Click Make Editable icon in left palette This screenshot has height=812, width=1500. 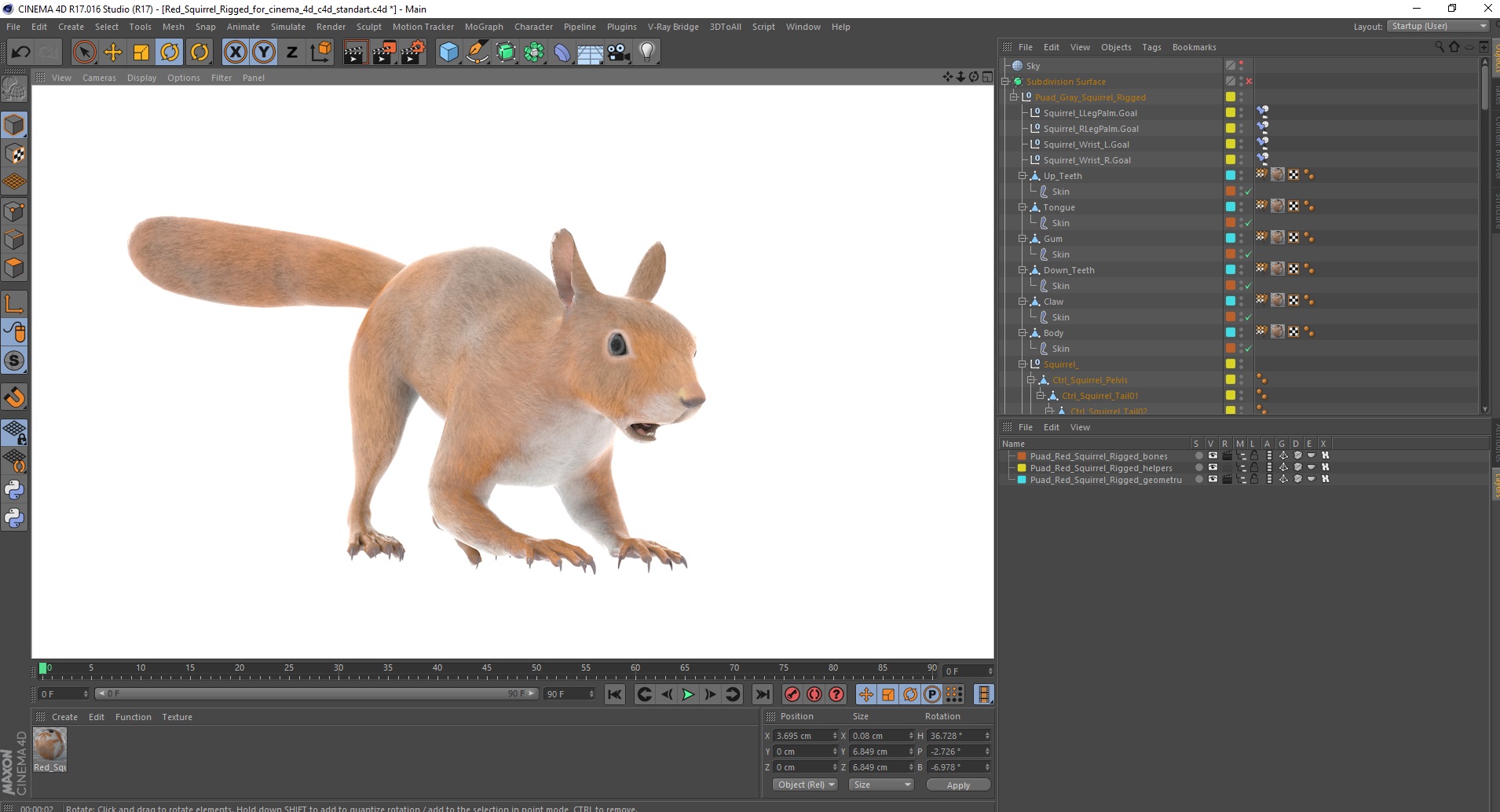[14, 90]
